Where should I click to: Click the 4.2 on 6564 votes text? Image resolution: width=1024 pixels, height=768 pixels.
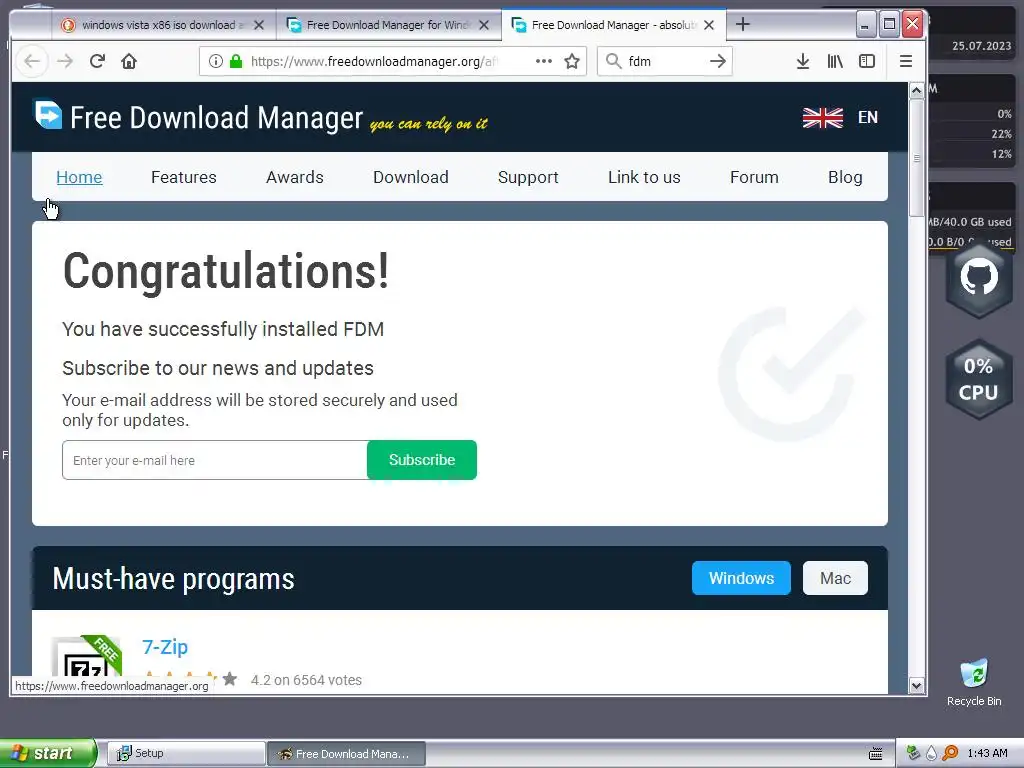coord(306,680)
